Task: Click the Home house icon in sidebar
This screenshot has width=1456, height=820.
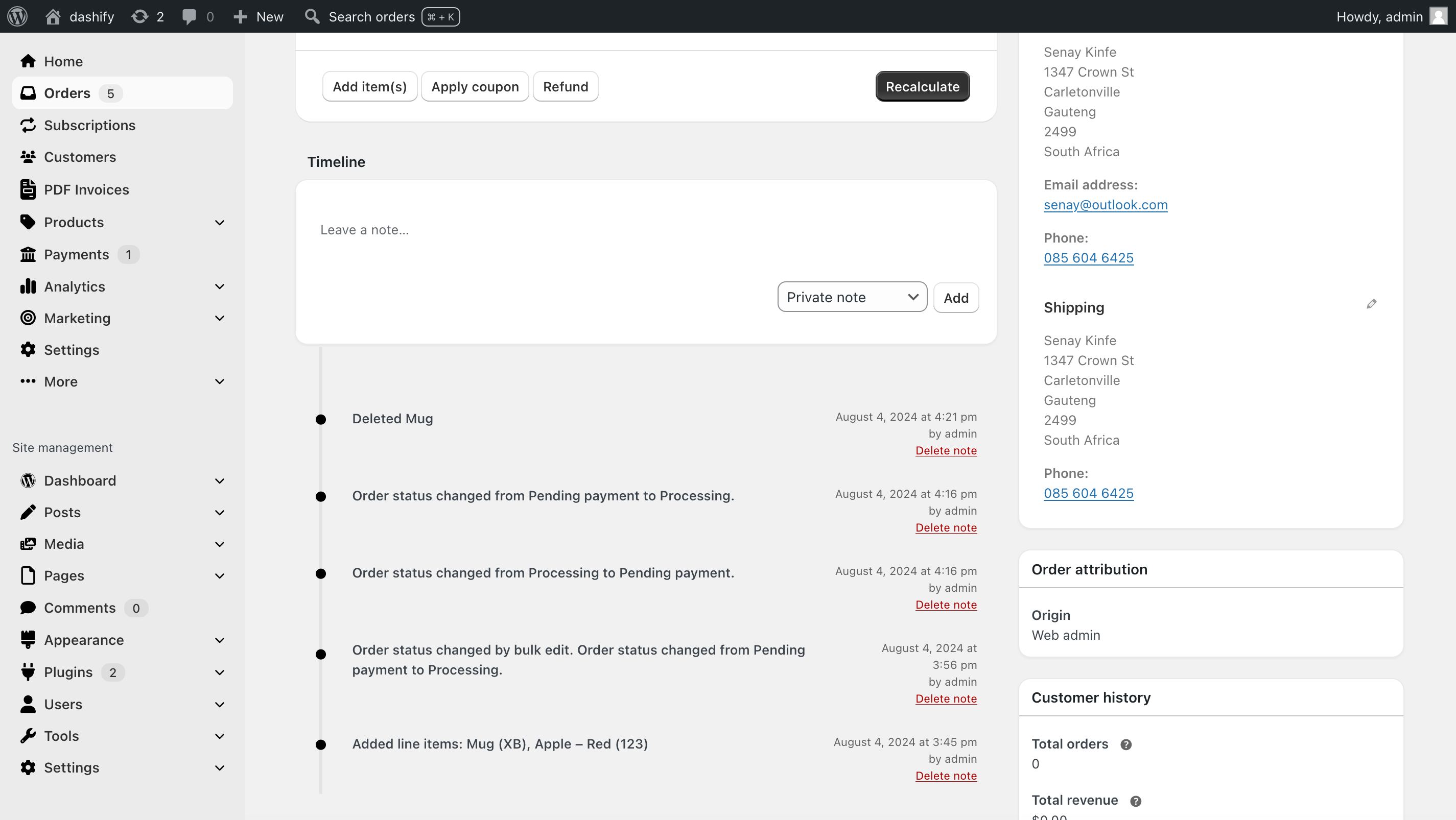Action: [x=28, y=61]
